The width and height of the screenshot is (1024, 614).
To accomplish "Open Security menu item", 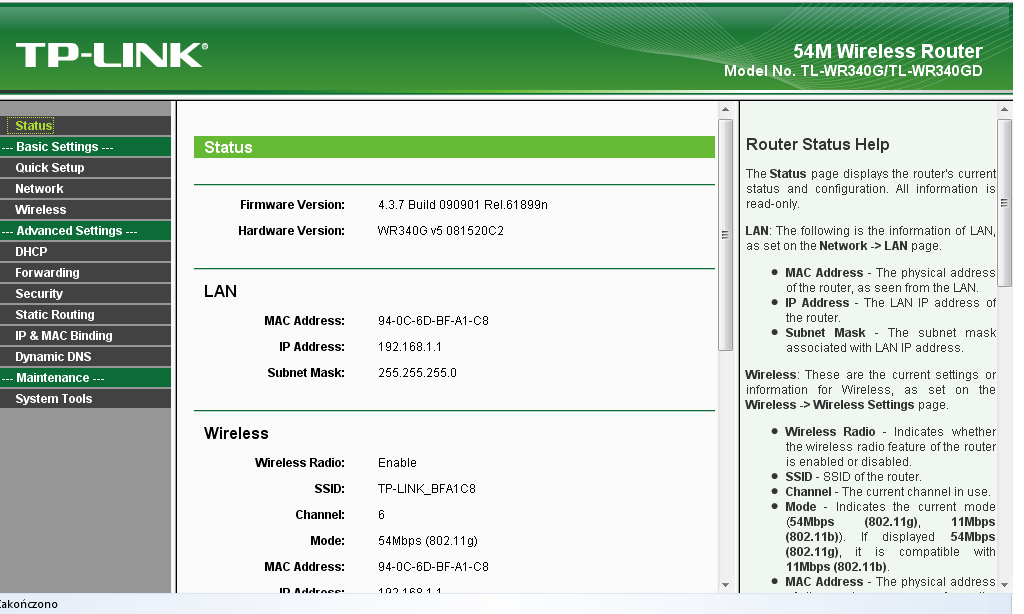I will pyautogui.click(x=39, y=294).
